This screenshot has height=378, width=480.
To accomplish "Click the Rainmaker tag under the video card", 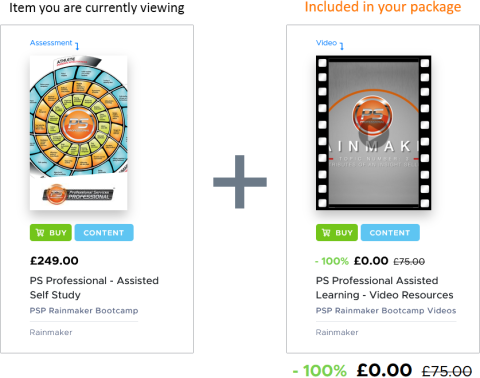I will click(x=337, y=332).
